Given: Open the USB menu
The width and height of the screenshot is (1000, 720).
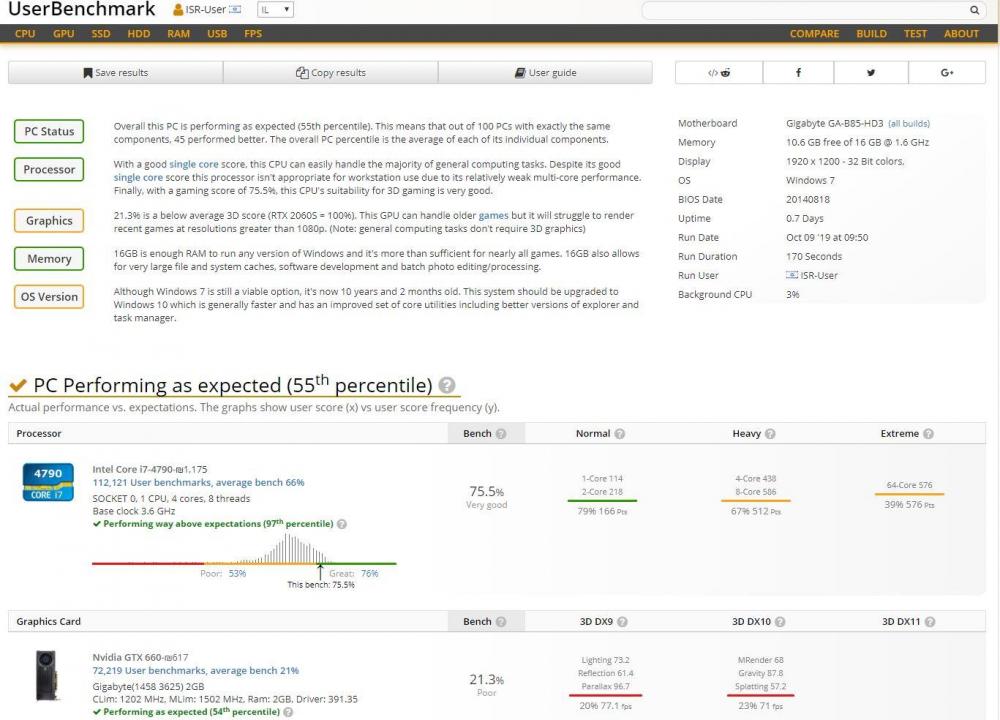Looking at the screenshot, I should pos(217,34).
